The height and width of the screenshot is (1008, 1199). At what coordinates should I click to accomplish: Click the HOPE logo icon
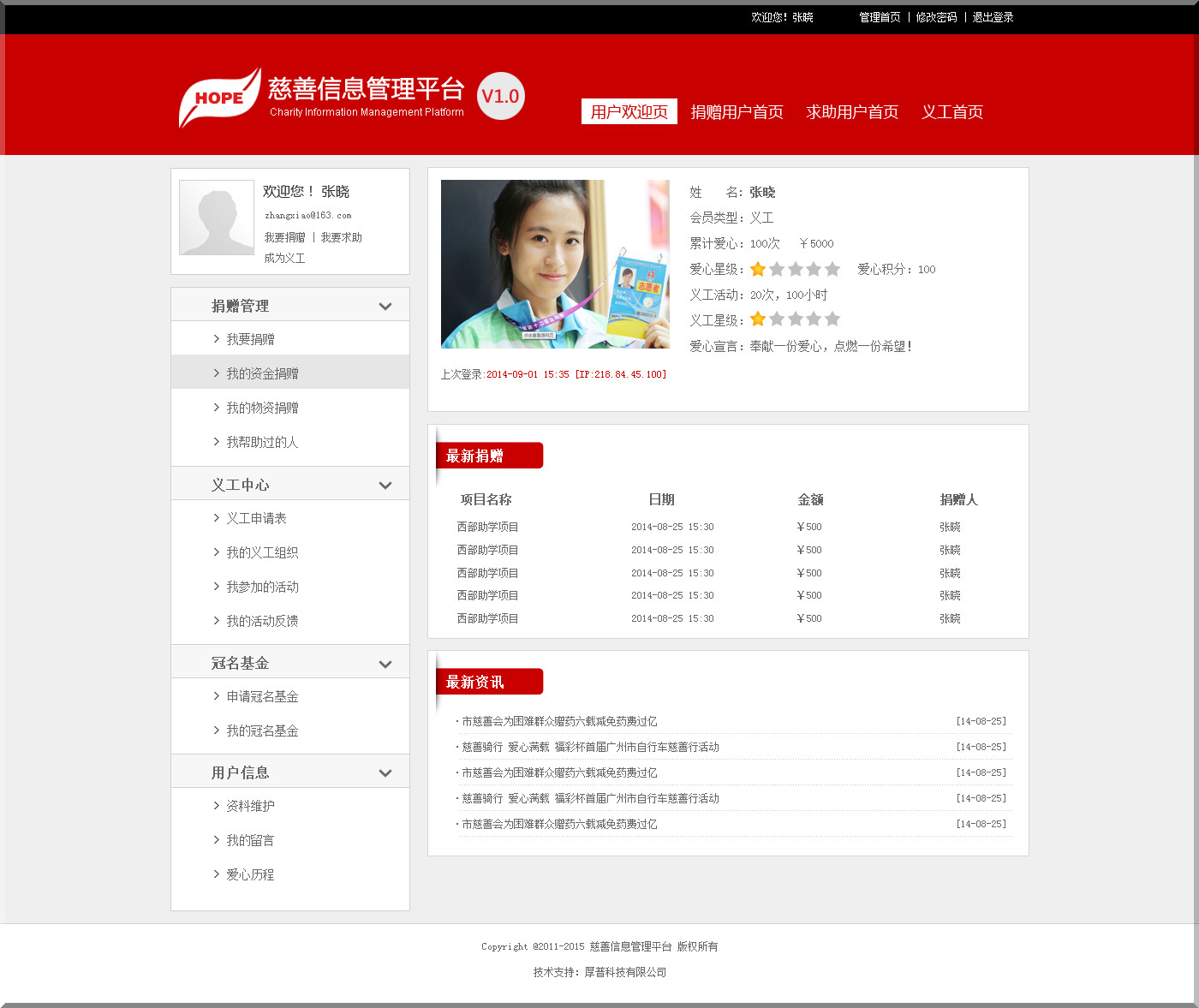coord(219,98)
